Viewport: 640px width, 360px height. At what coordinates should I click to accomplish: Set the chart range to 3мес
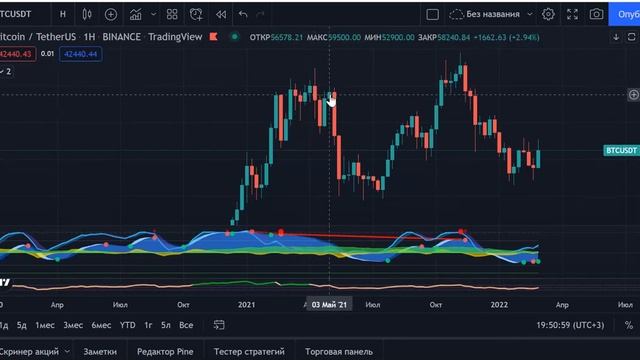pyautogui.click(x=73, y=325)
